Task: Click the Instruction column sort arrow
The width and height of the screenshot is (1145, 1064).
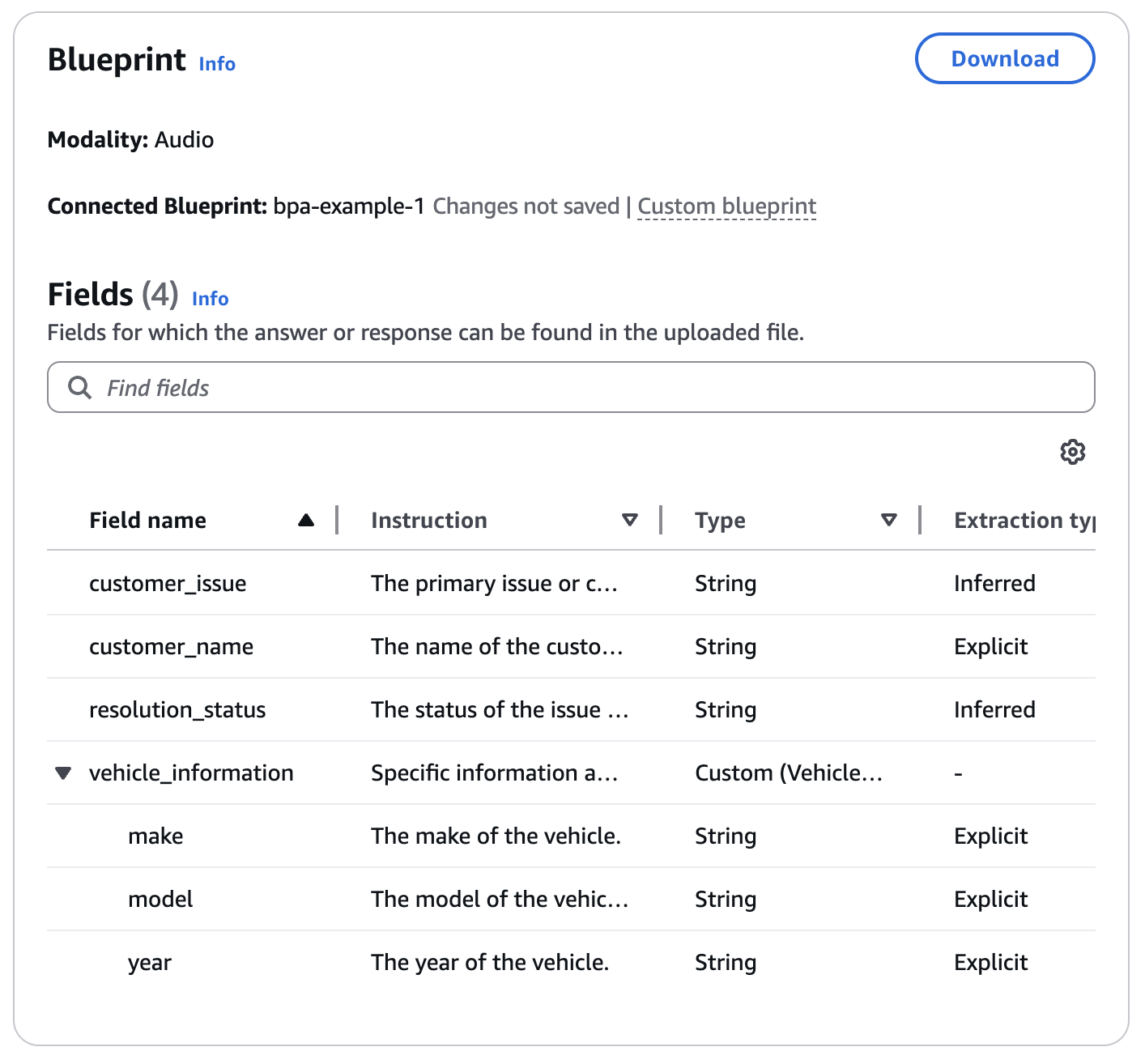Action: coord(629,521)
